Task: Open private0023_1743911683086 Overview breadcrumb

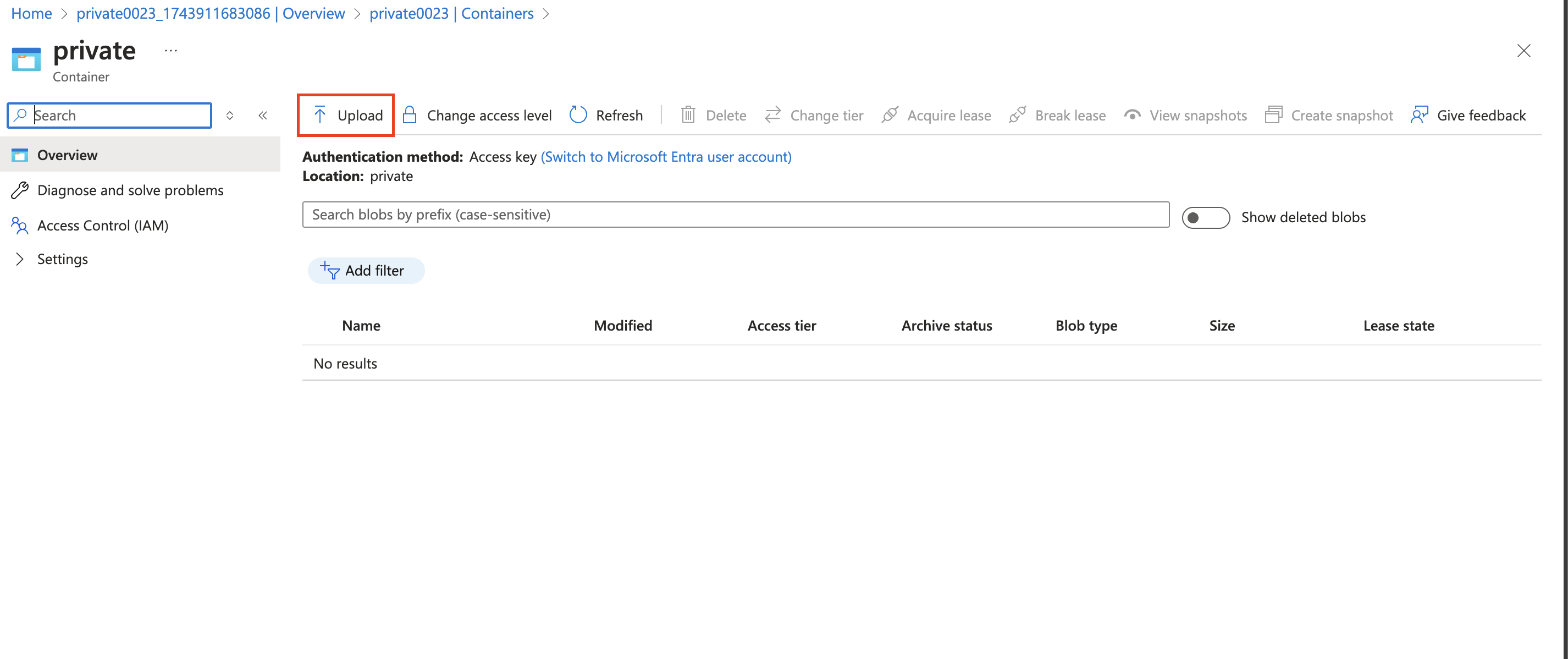Action: point(211,13)
